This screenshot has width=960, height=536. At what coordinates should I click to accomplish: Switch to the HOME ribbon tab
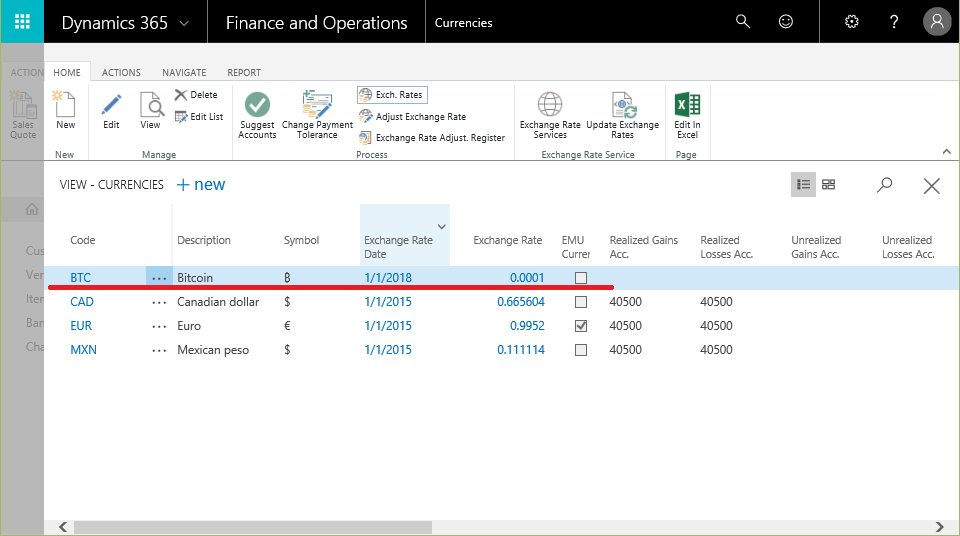point(67,72)
